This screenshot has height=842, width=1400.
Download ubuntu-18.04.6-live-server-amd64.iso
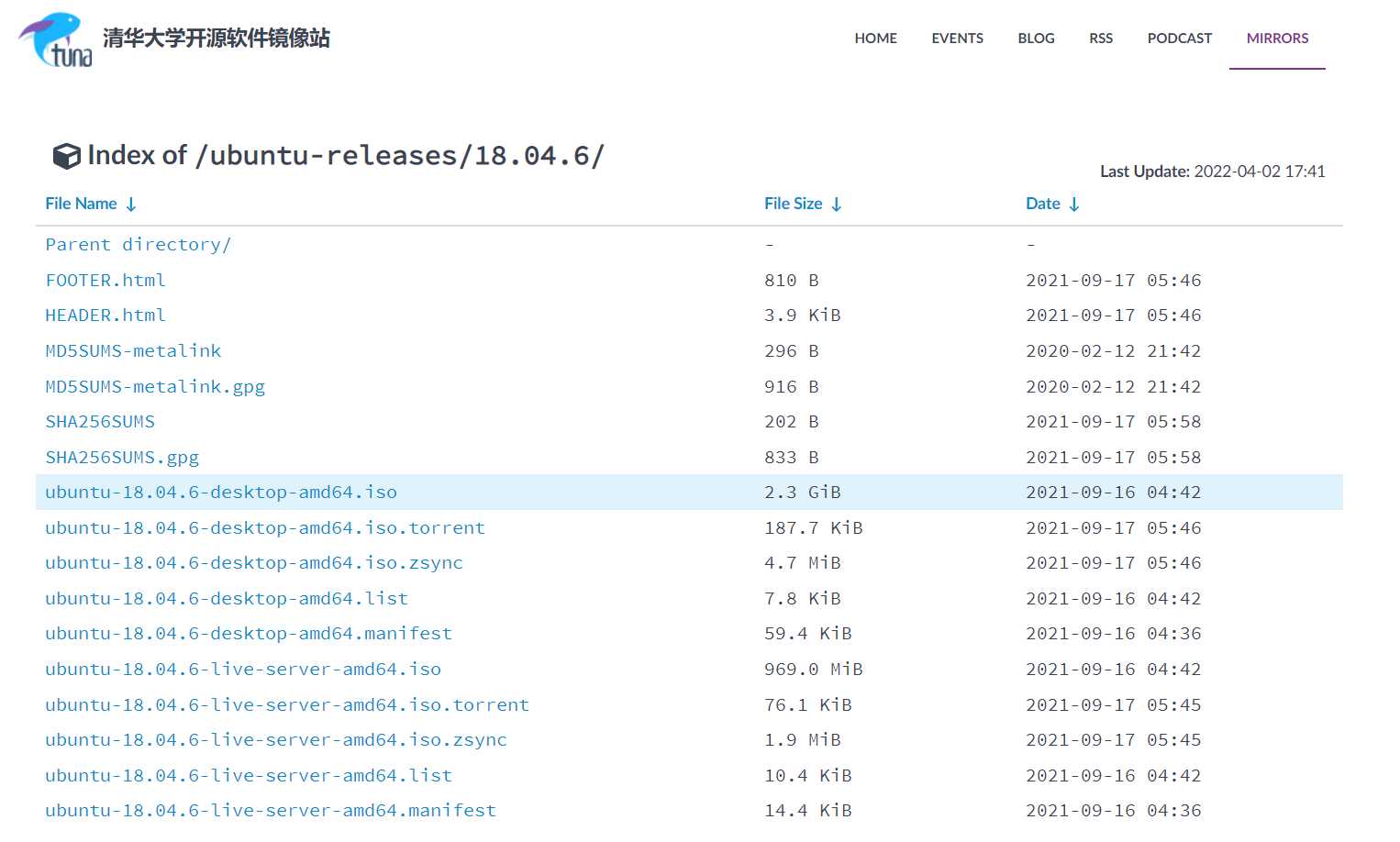243,670
